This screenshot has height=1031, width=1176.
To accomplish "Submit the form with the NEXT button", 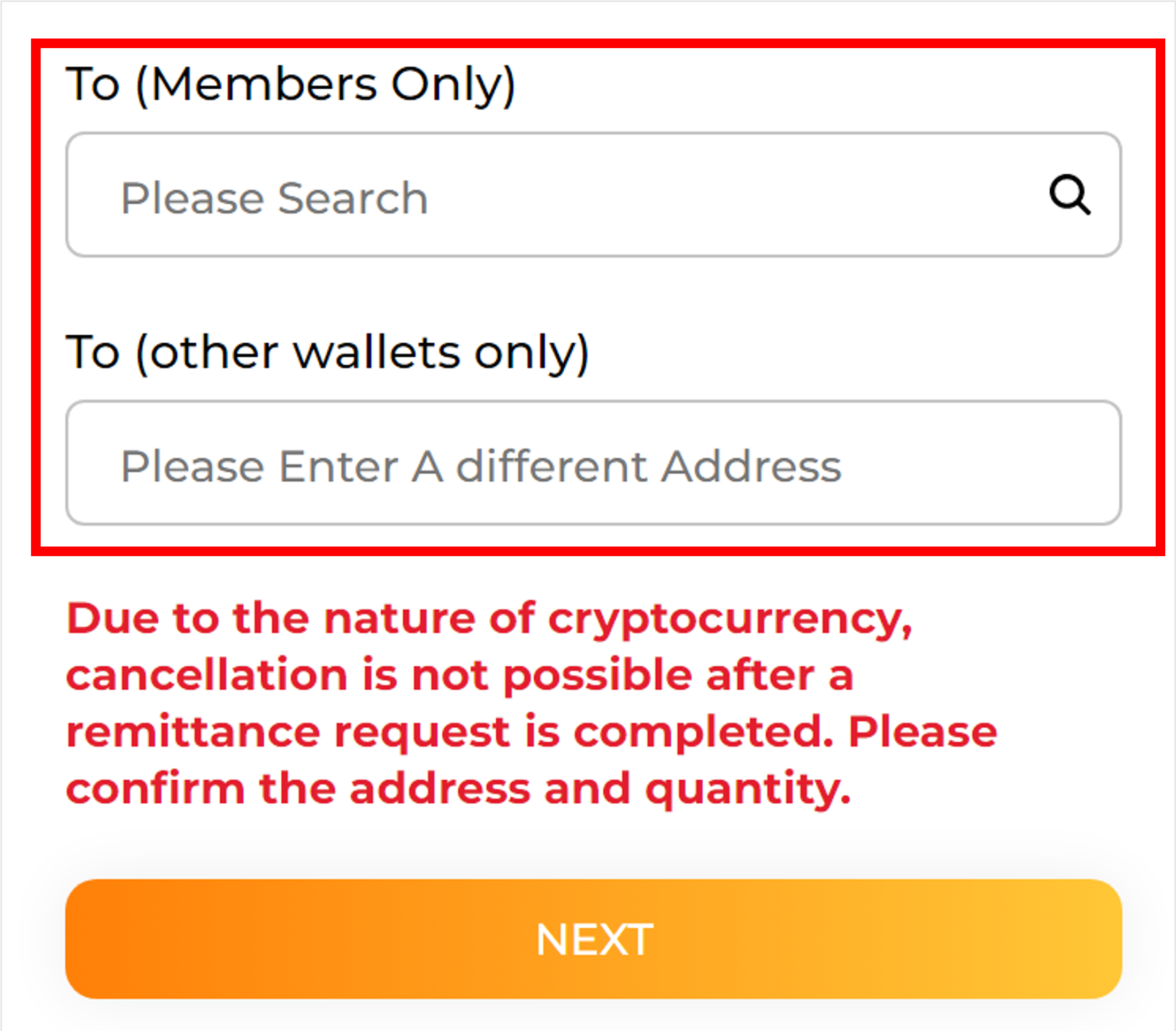I will 593,940.
